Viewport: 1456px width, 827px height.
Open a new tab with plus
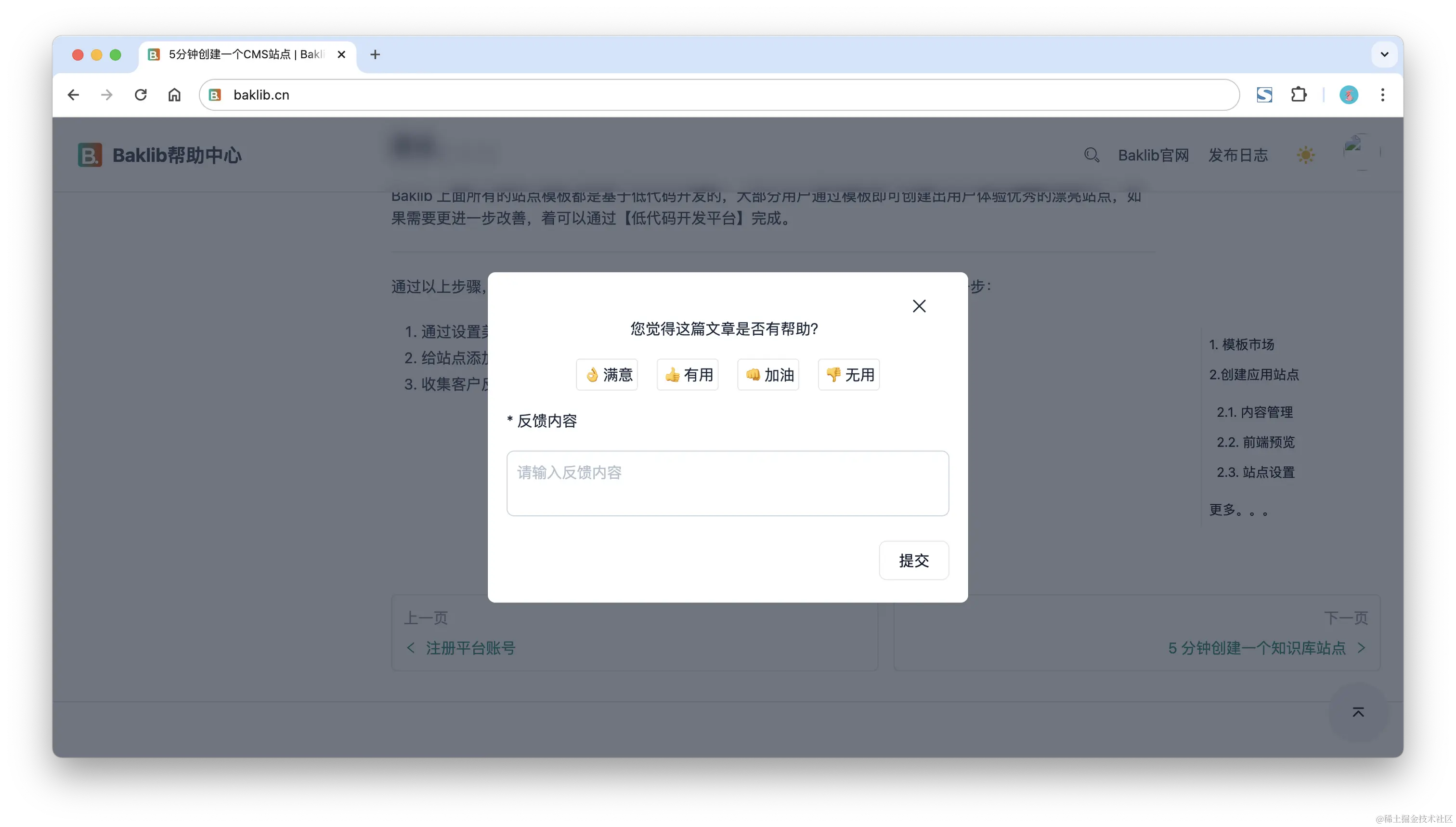tap(375, 54)
